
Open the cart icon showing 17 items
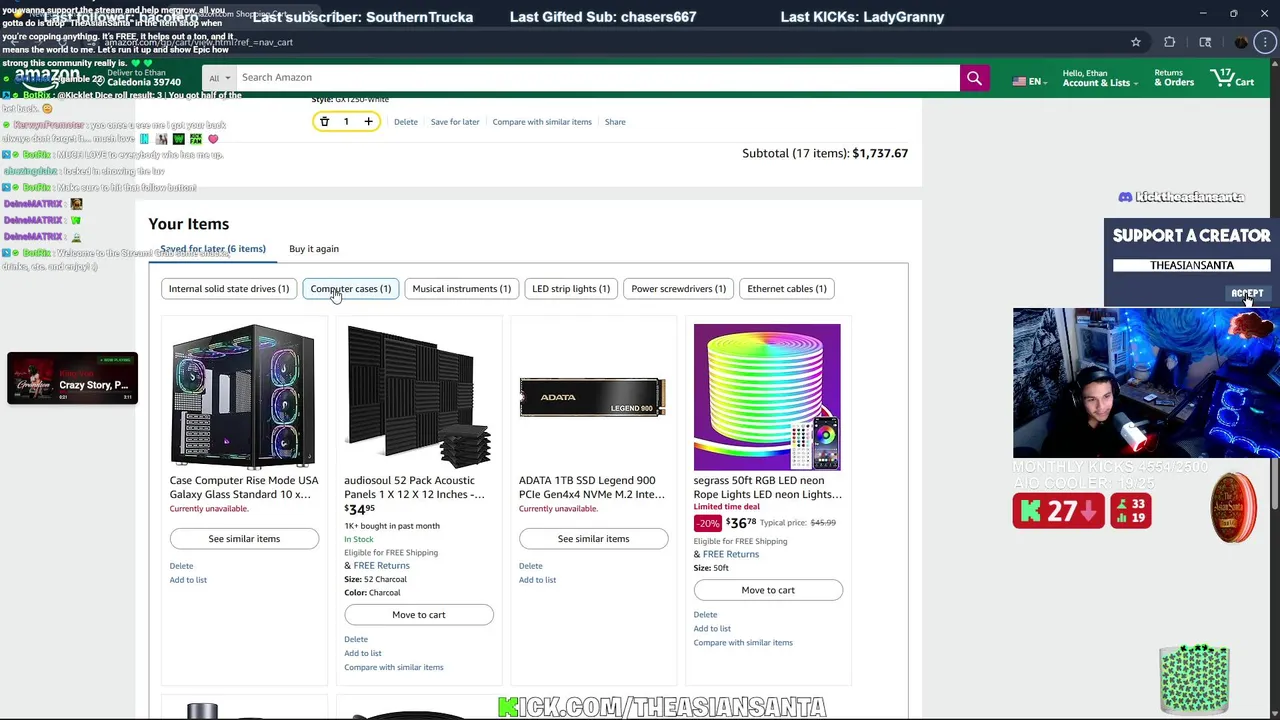pos(1232,78)
